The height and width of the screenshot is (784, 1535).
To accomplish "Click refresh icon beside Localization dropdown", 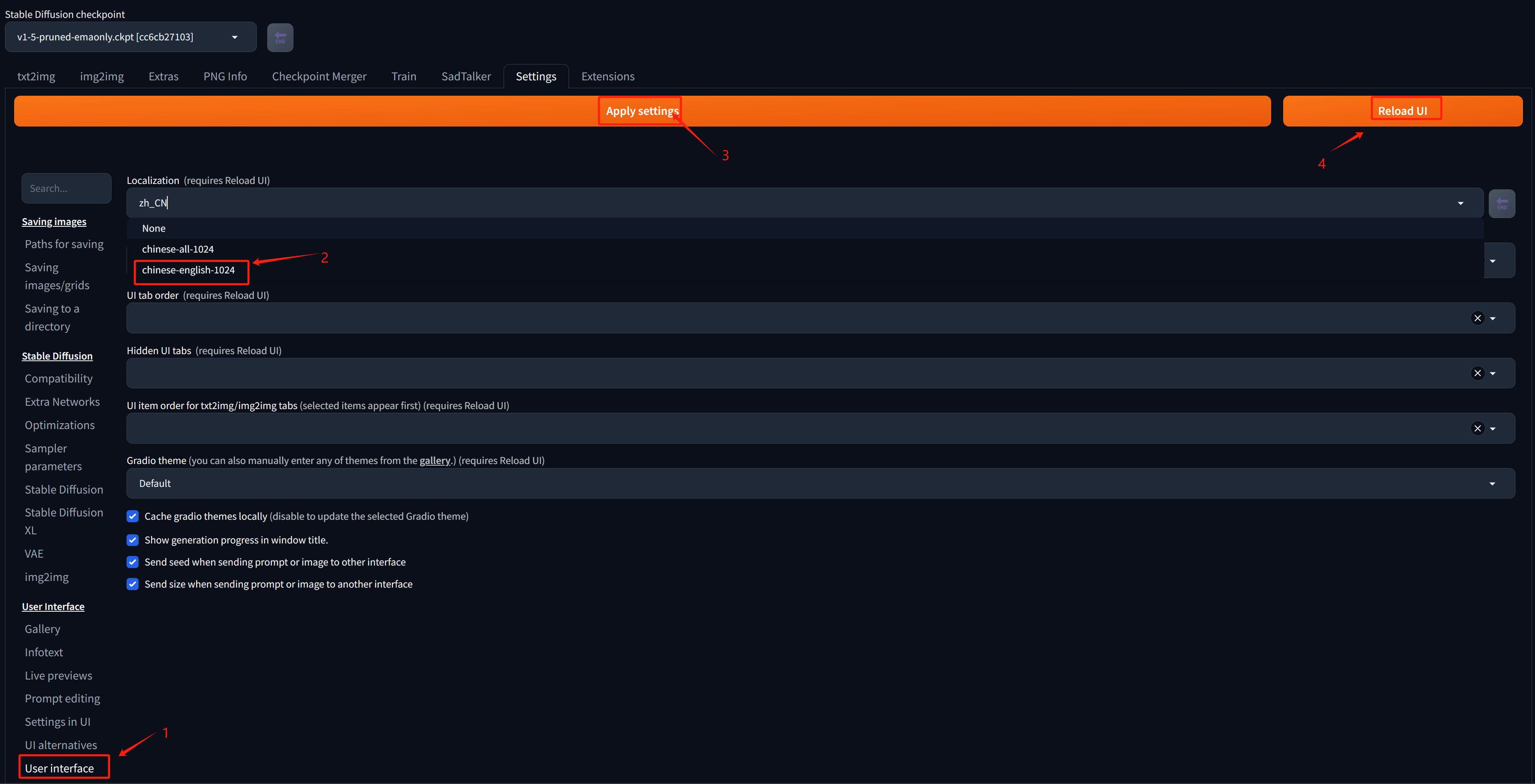I will coord(1501,204).
